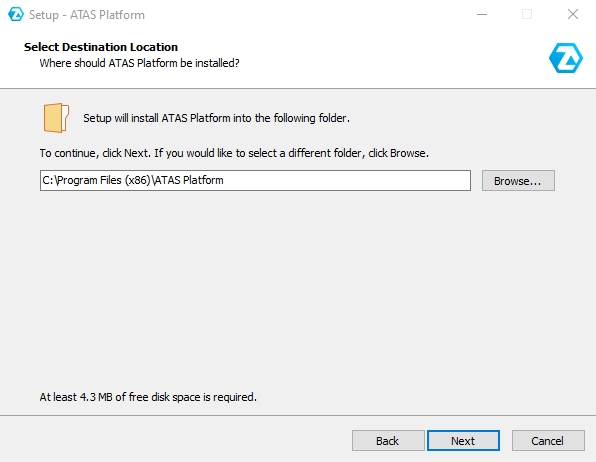
Task: Click the grayed-out maximize button
Action: [527, 14]
